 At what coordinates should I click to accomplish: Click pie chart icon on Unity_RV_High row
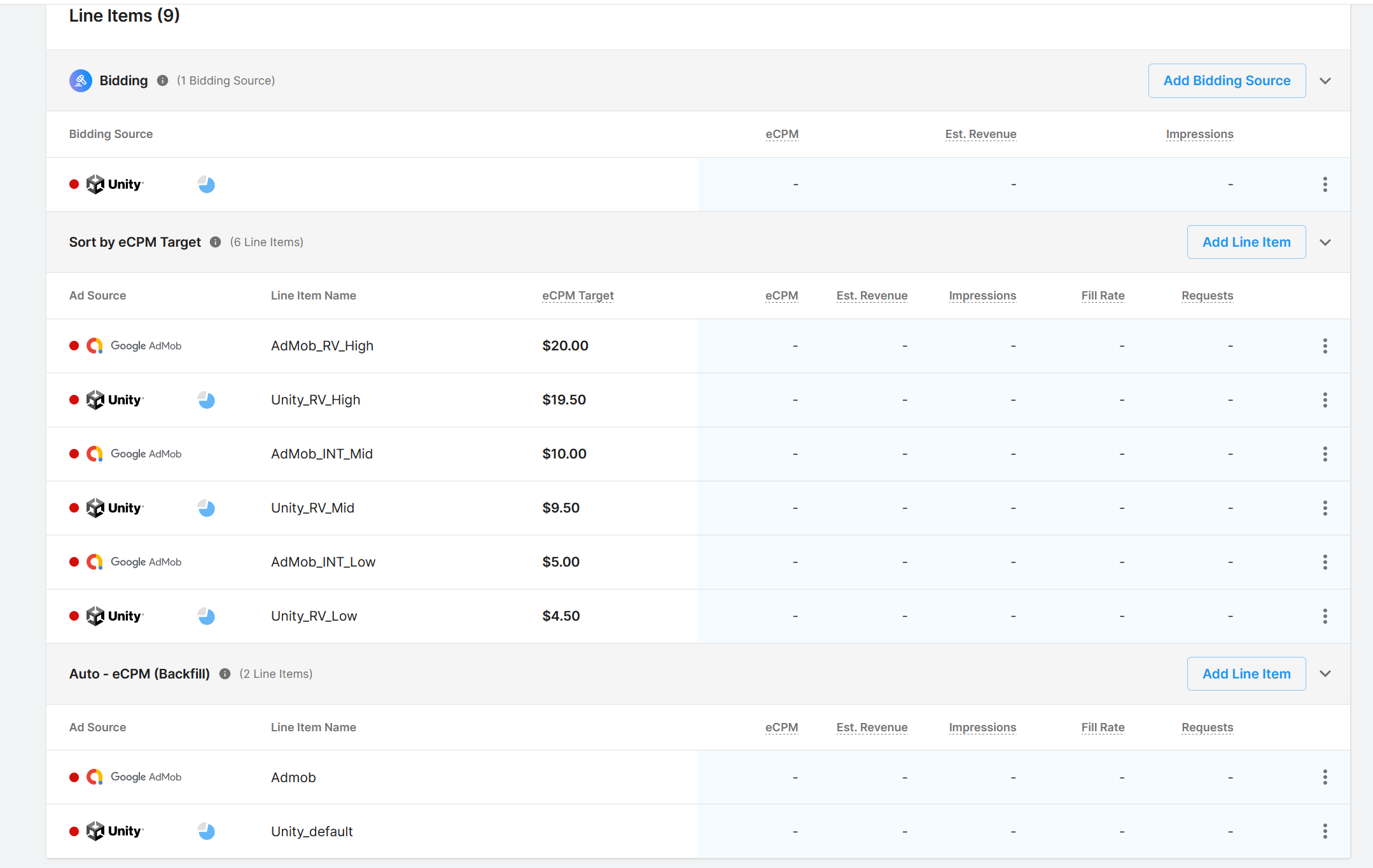point(206,400)
